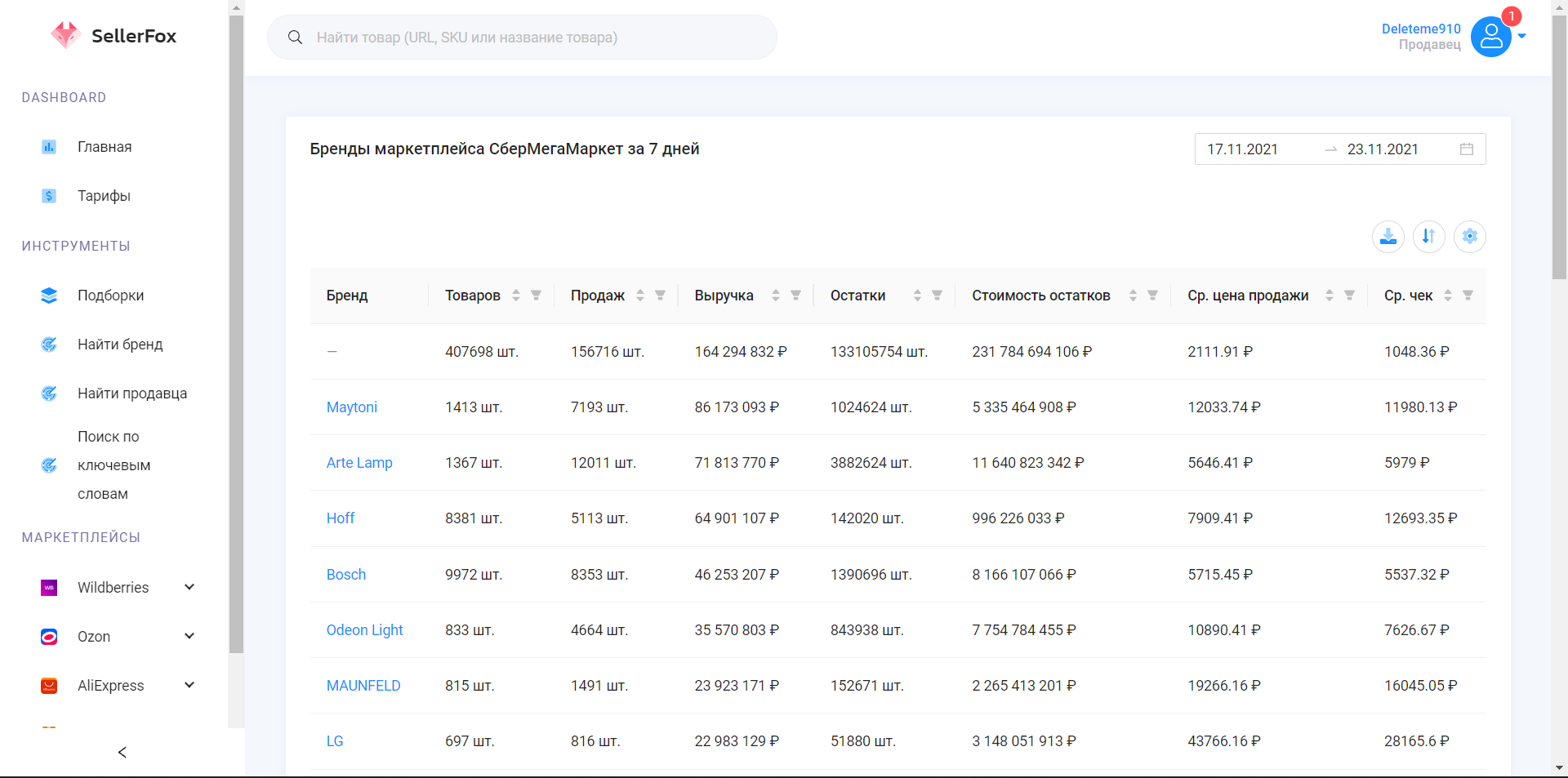Open the Bosch brand link
Viewport: 1568px width, 778px height.
click(346, 575)
